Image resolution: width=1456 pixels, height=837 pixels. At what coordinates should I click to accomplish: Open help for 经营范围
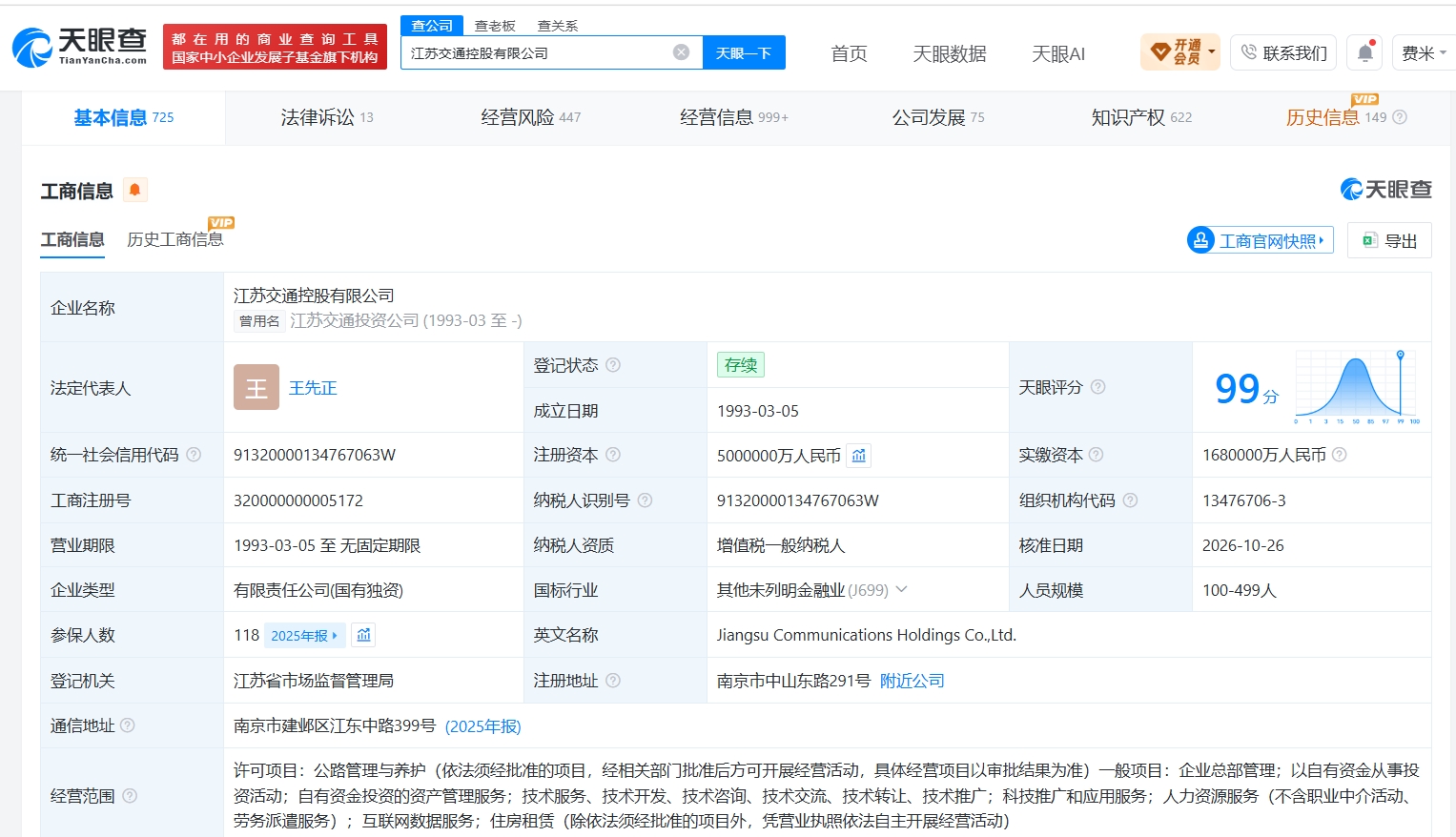130,796
